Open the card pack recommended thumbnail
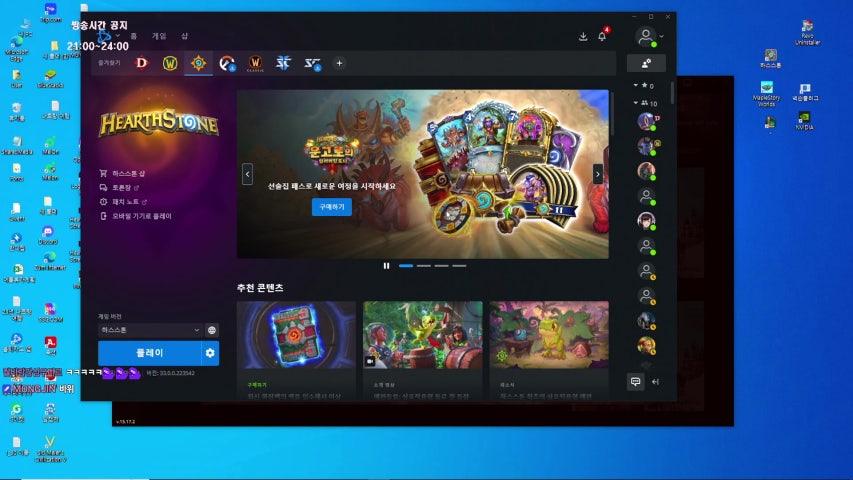 click(x=296, y=335)
